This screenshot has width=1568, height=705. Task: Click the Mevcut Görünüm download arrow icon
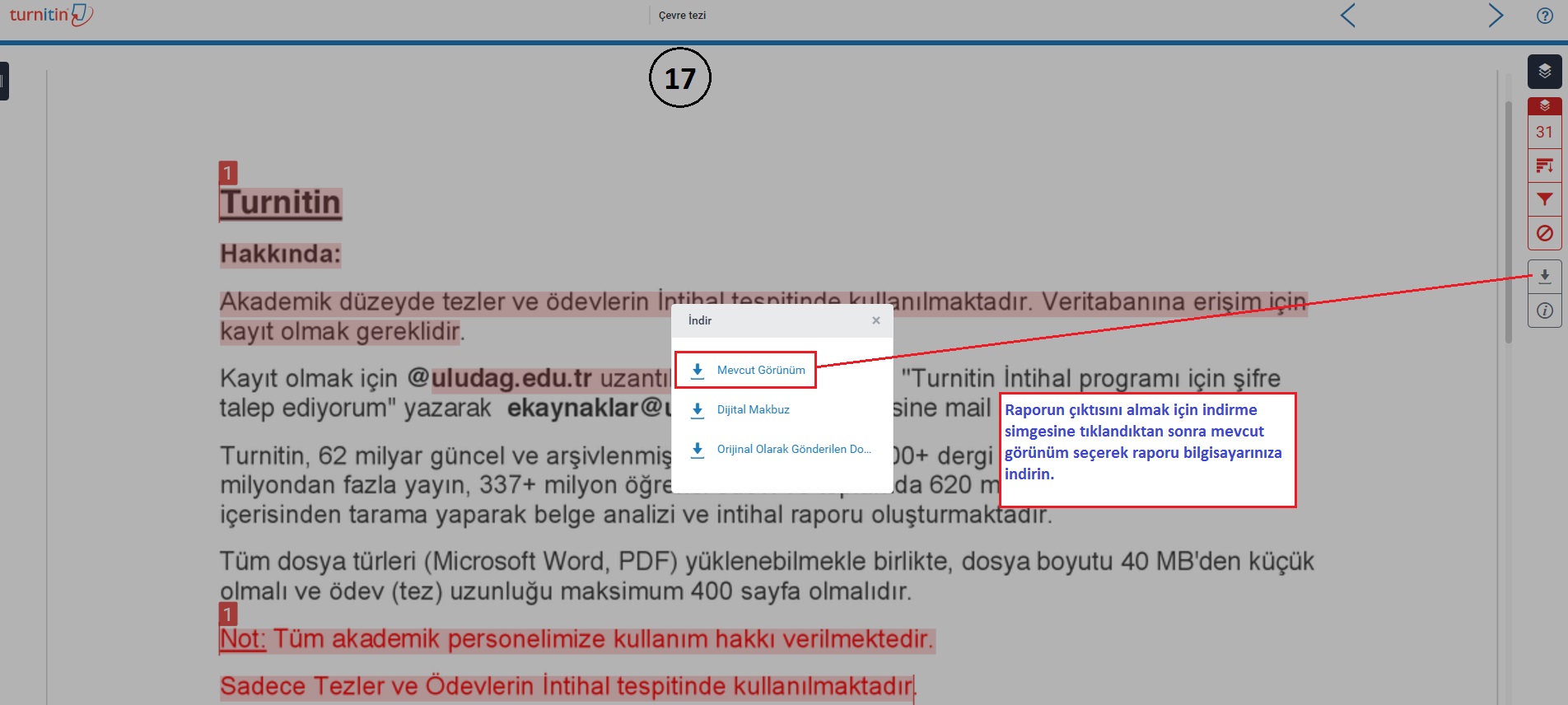(x=698, y=371)
